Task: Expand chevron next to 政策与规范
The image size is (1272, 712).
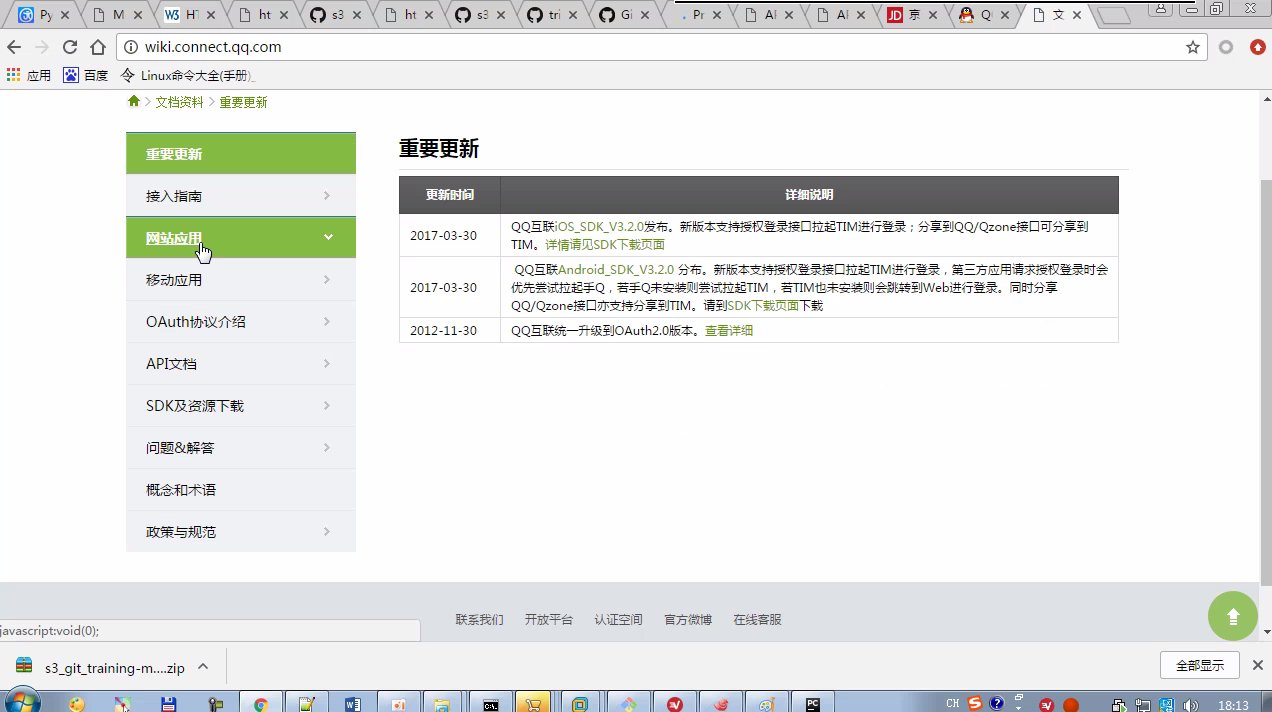Action: point(327,531)
